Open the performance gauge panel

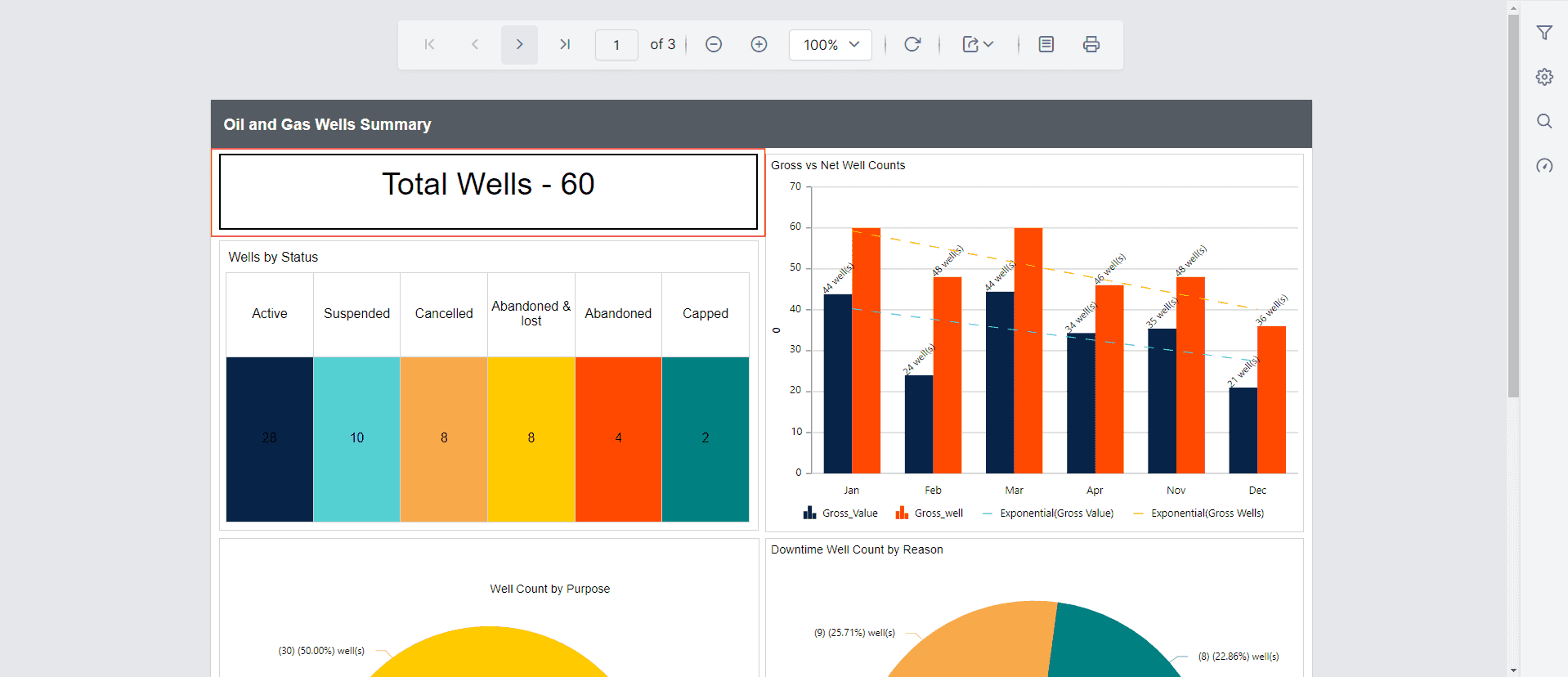coord(1544,165)
